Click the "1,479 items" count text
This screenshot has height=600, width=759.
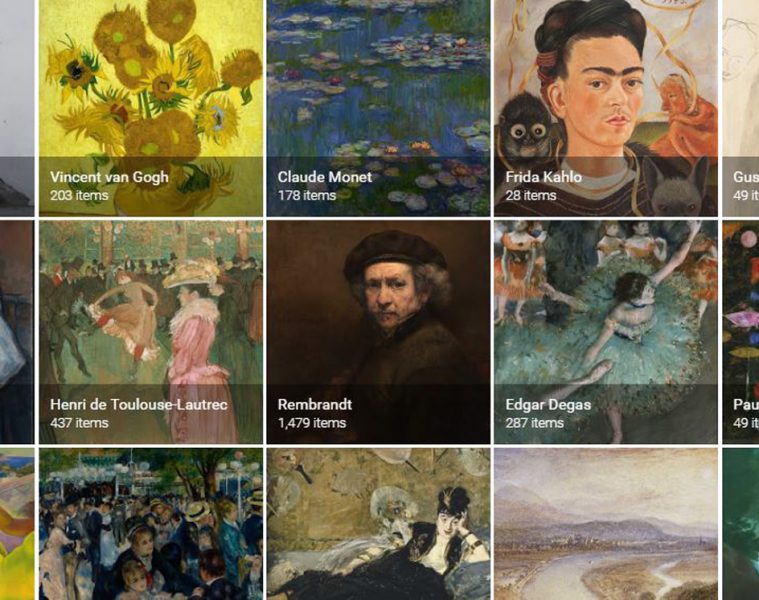(312, 423)
